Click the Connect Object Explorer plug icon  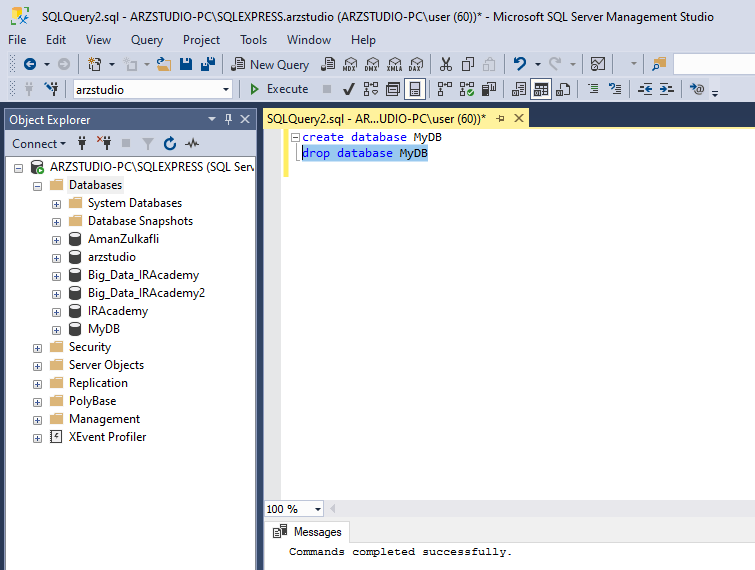(x=82, y=143)
